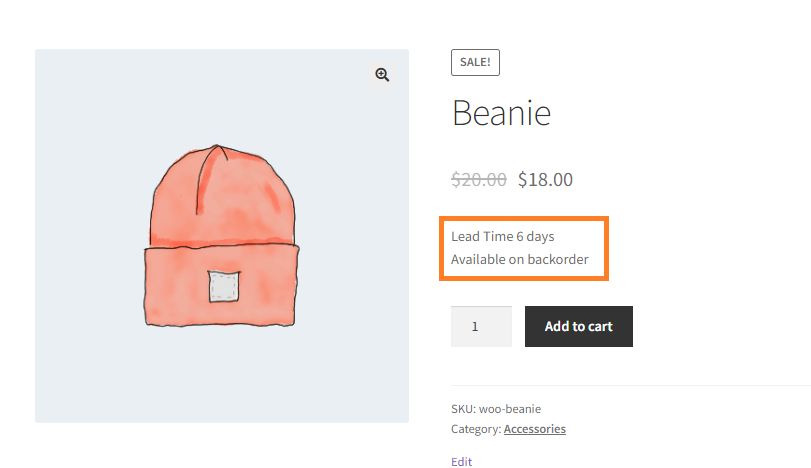Click the SALE! badge
The width and height of the screenshot is (811, 468).
[x=475, y=63]
